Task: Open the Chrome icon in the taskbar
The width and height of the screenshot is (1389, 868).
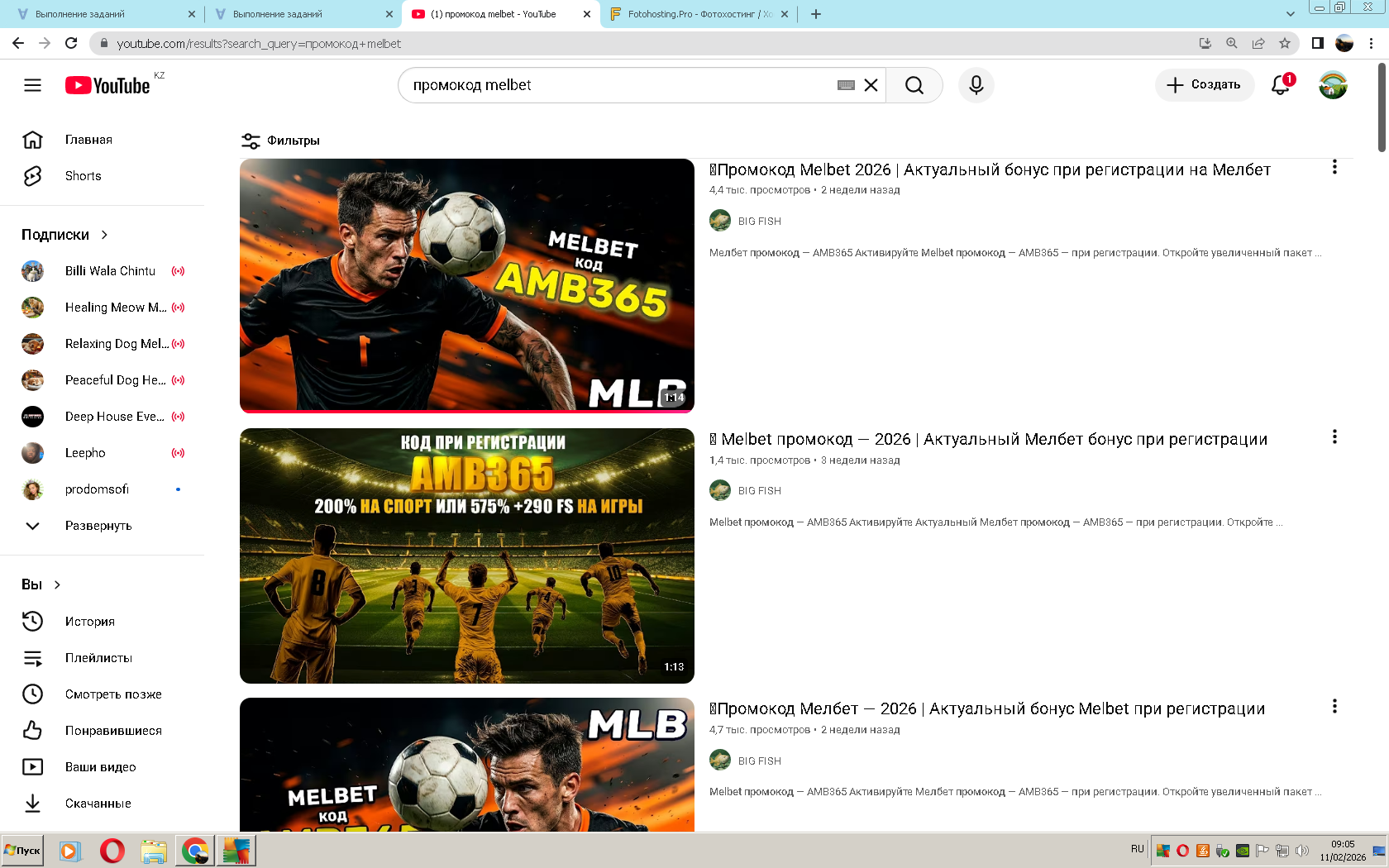Action: point(195,851)
